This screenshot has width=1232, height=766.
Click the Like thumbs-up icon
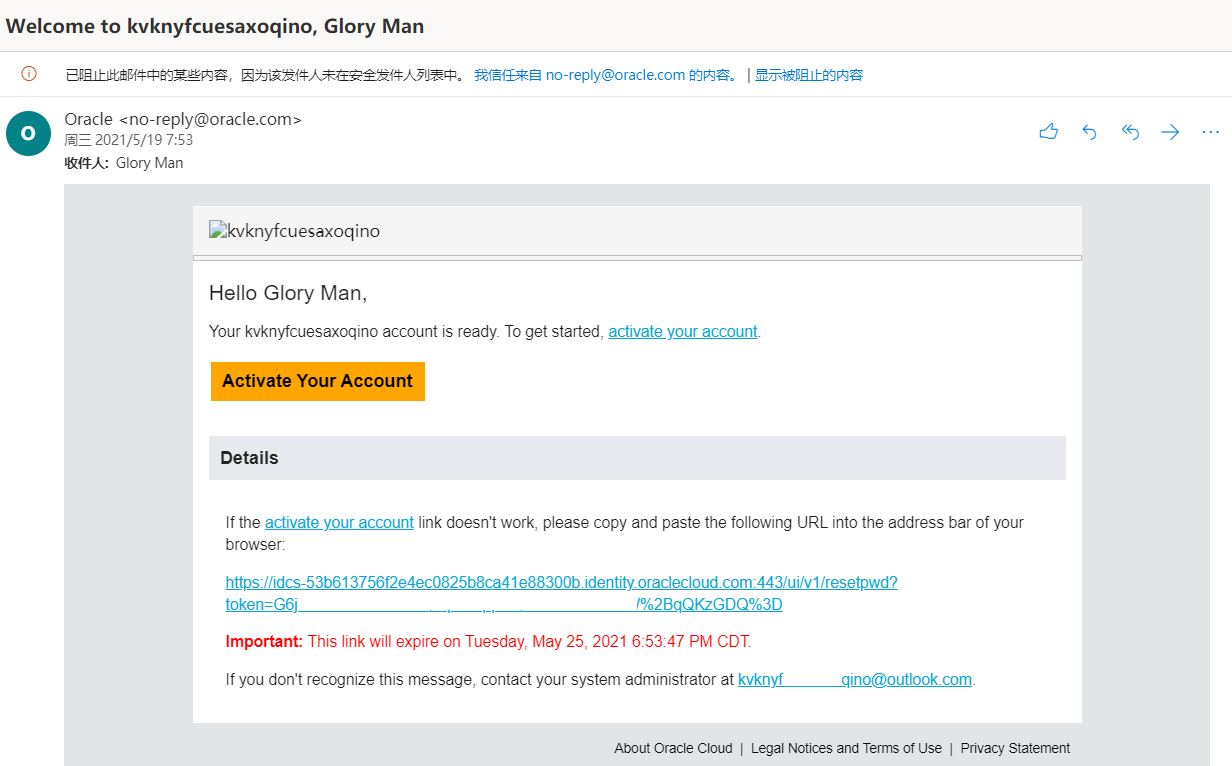pyautogui.click(x=1048, y=132)
